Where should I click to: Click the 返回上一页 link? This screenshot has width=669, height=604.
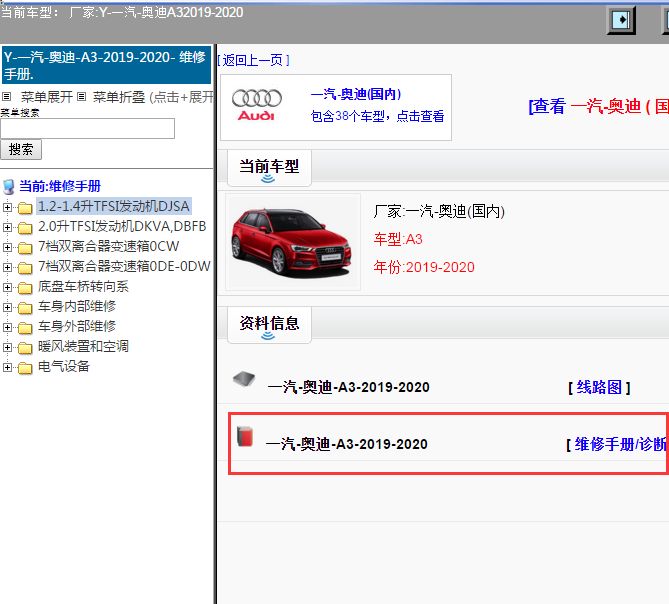click(253, 60)
